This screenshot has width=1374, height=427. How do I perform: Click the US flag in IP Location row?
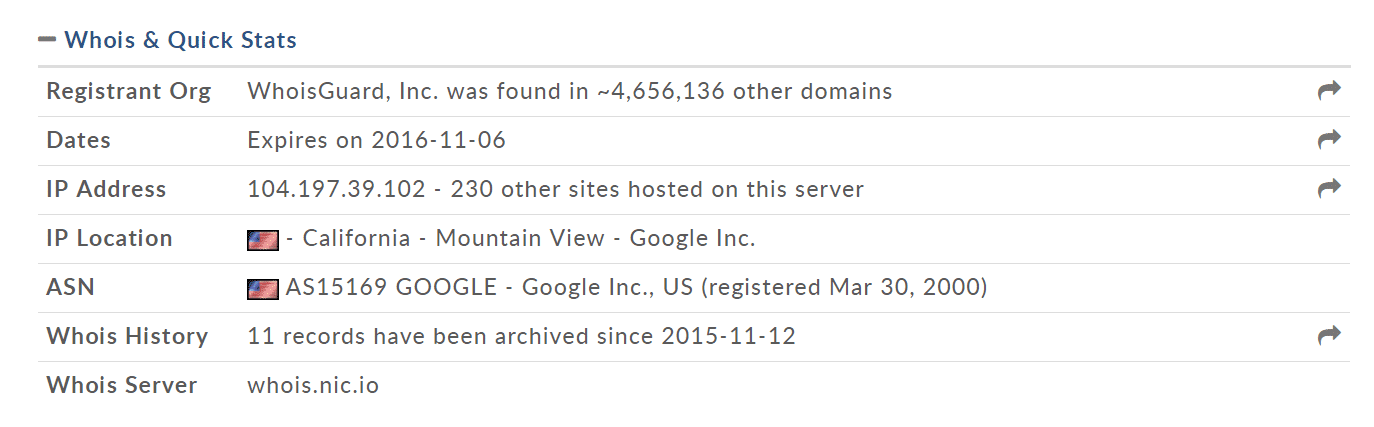[262, 240]
